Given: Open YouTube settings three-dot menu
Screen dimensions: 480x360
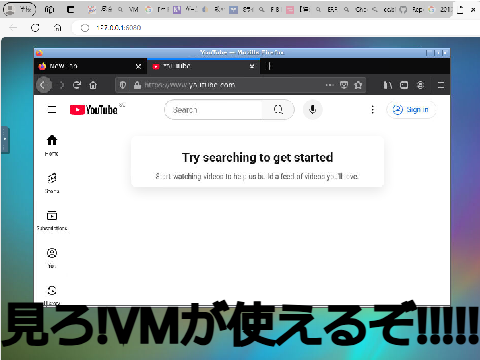Looking at the screenshot, I should [372, 109].
